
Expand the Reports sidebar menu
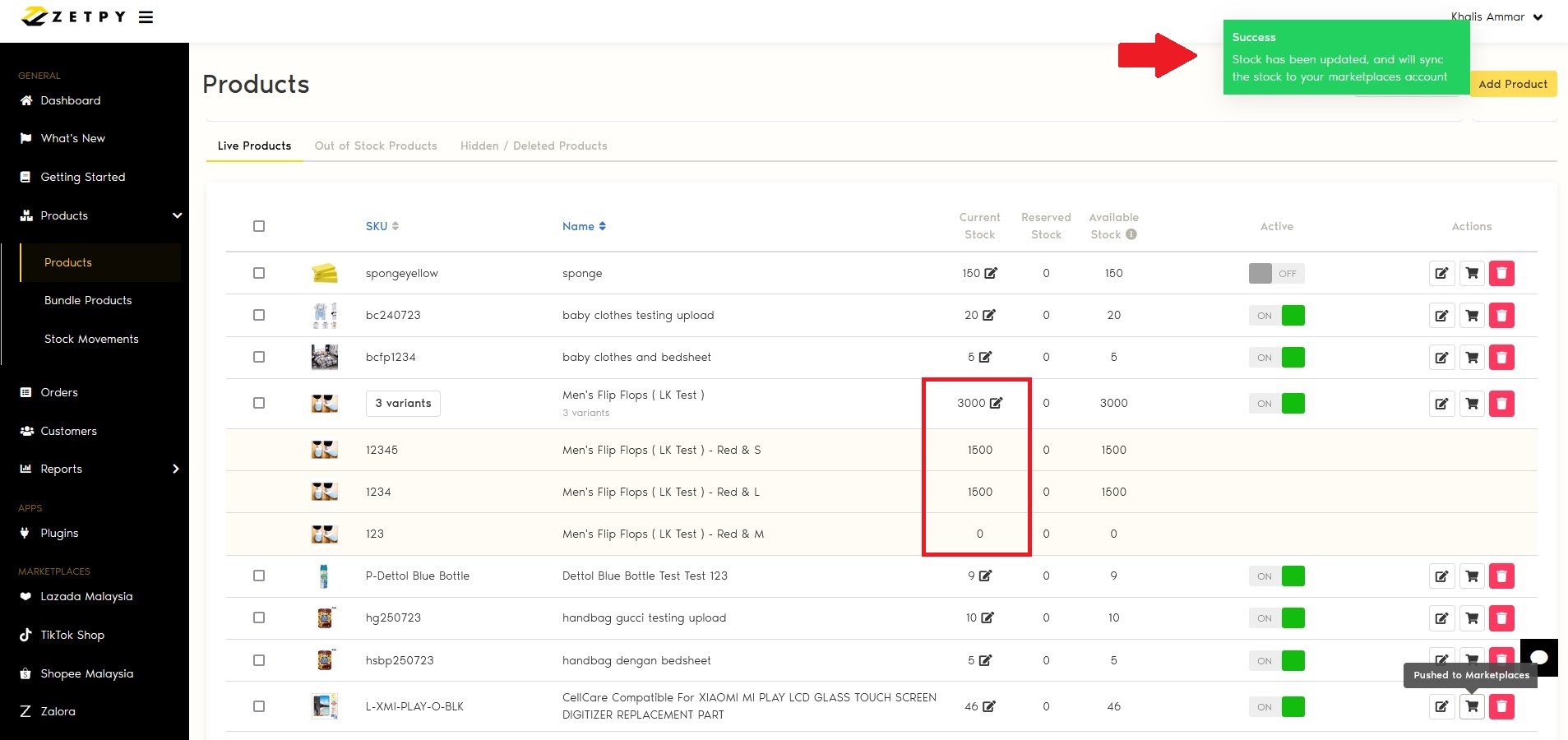click(x=175, y=469)
